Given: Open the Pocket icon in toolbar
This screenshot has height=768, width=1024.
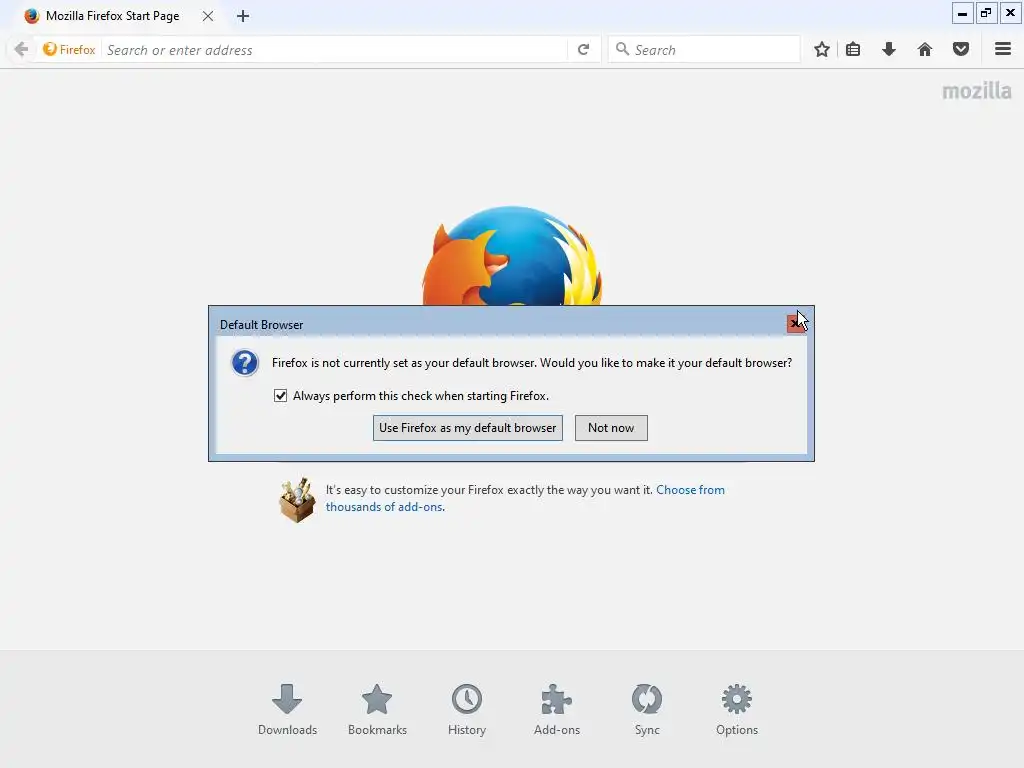Looking at the screenshot, I should (961, 50).
